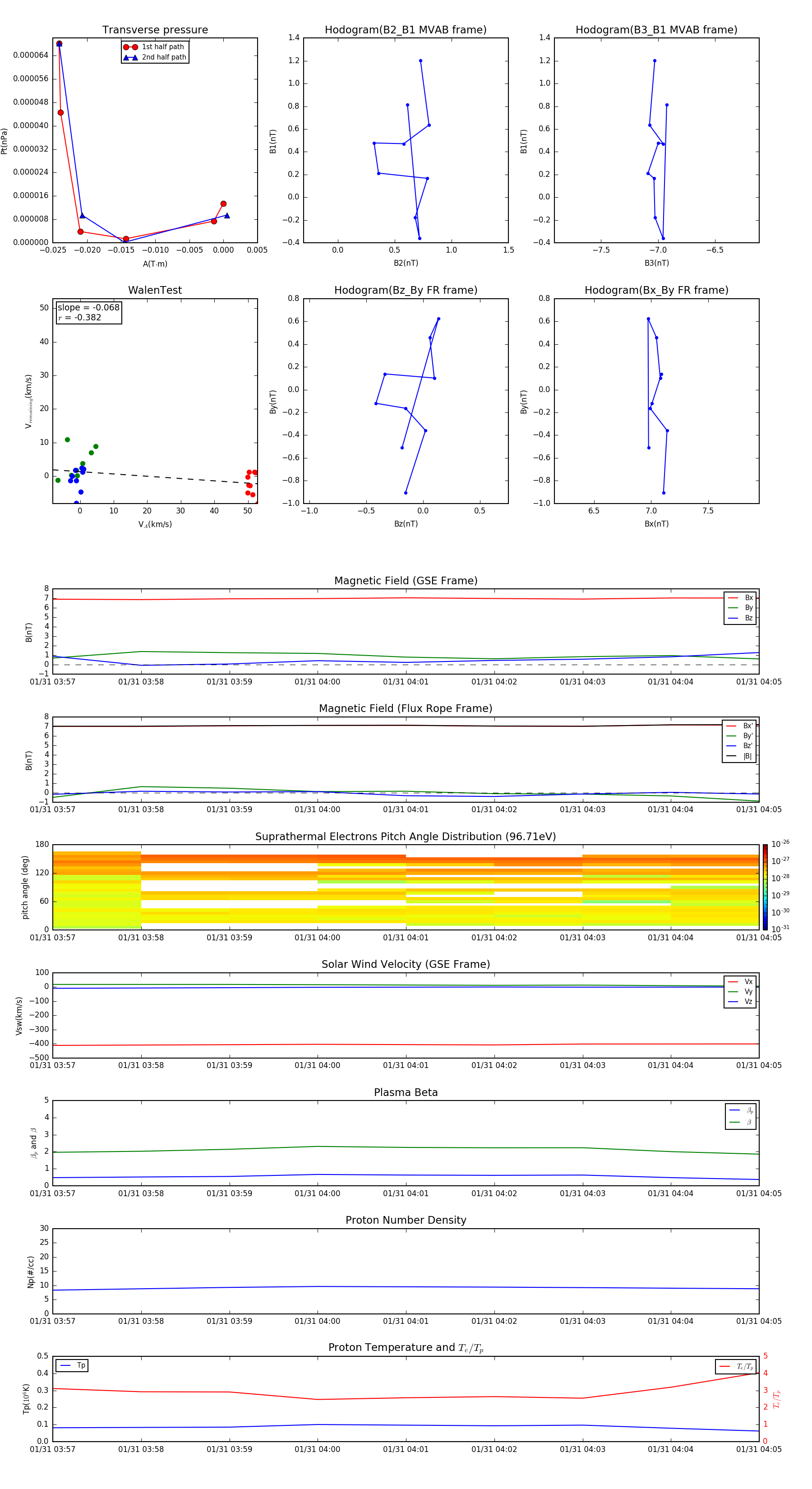The image size is (812, 1489).
Task: Select 'Vy' in the solar wind legend
Action: click(x=741, y=992)
